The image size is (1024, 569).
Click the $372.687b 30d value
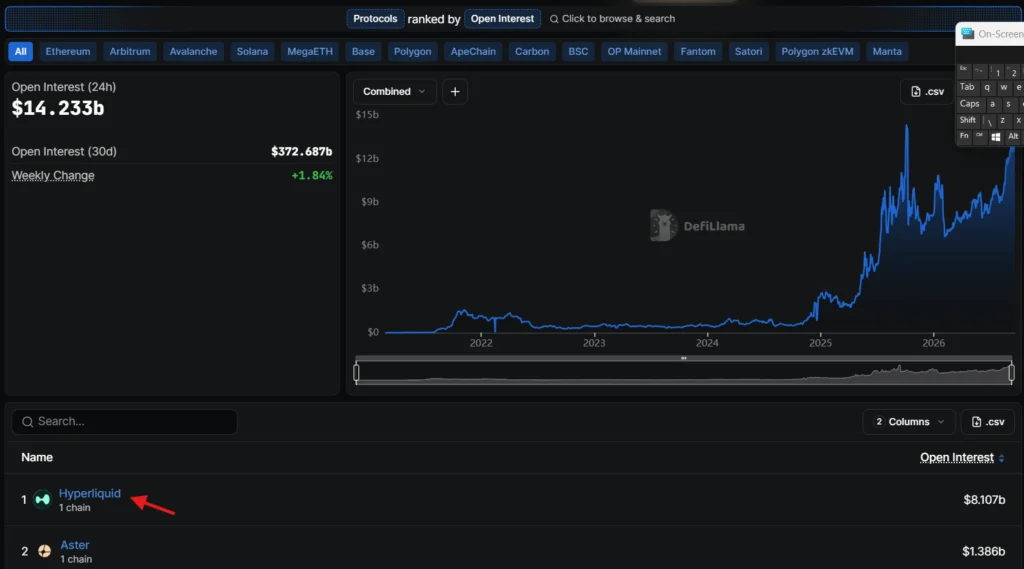click(302, 152)
